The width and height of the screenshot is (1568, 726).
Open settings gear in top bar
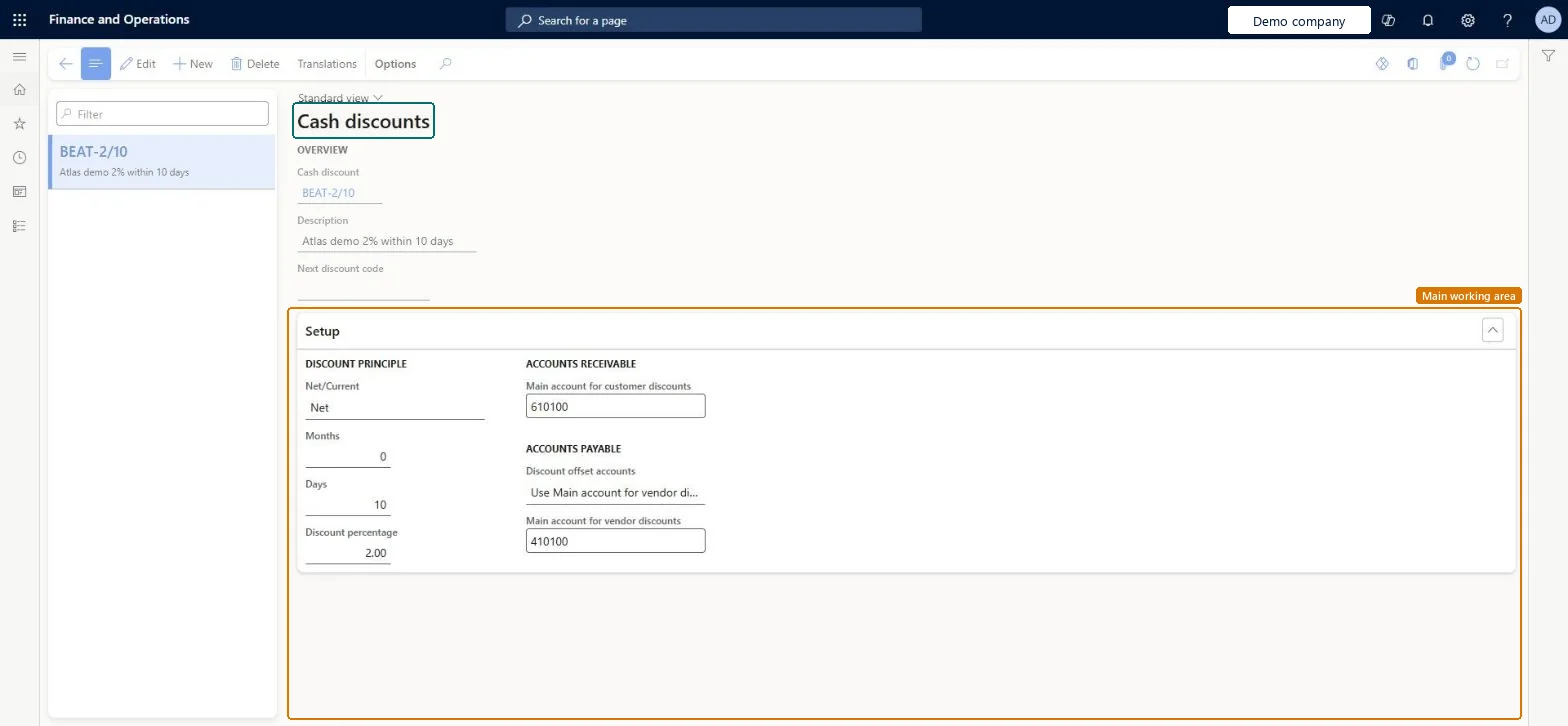pos(1468,20)
